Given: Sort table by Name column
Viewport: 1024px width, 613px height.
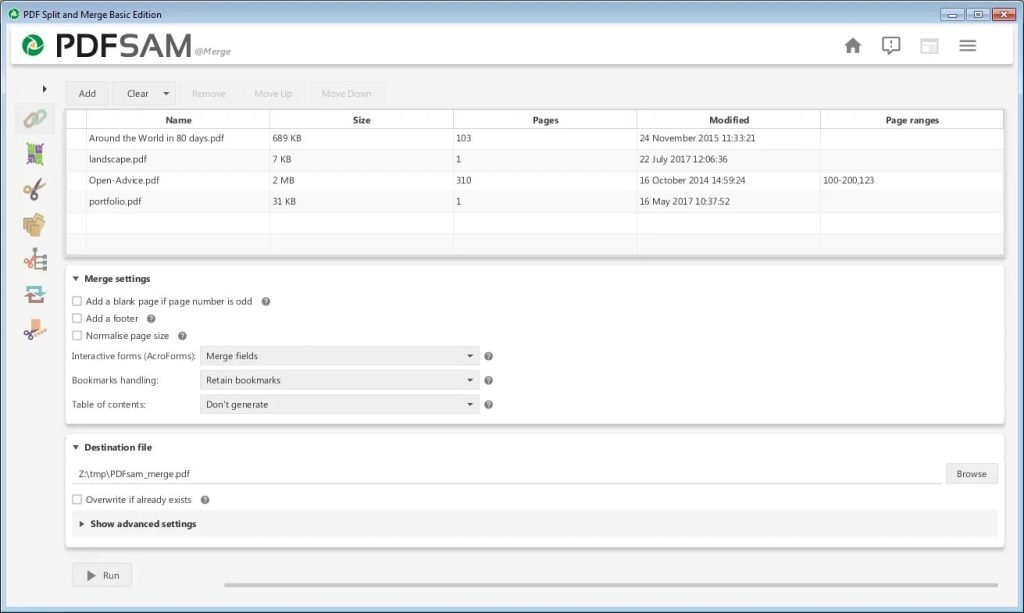Looking at the screenshot, I should pyautogui.click(x=178, y=120).
